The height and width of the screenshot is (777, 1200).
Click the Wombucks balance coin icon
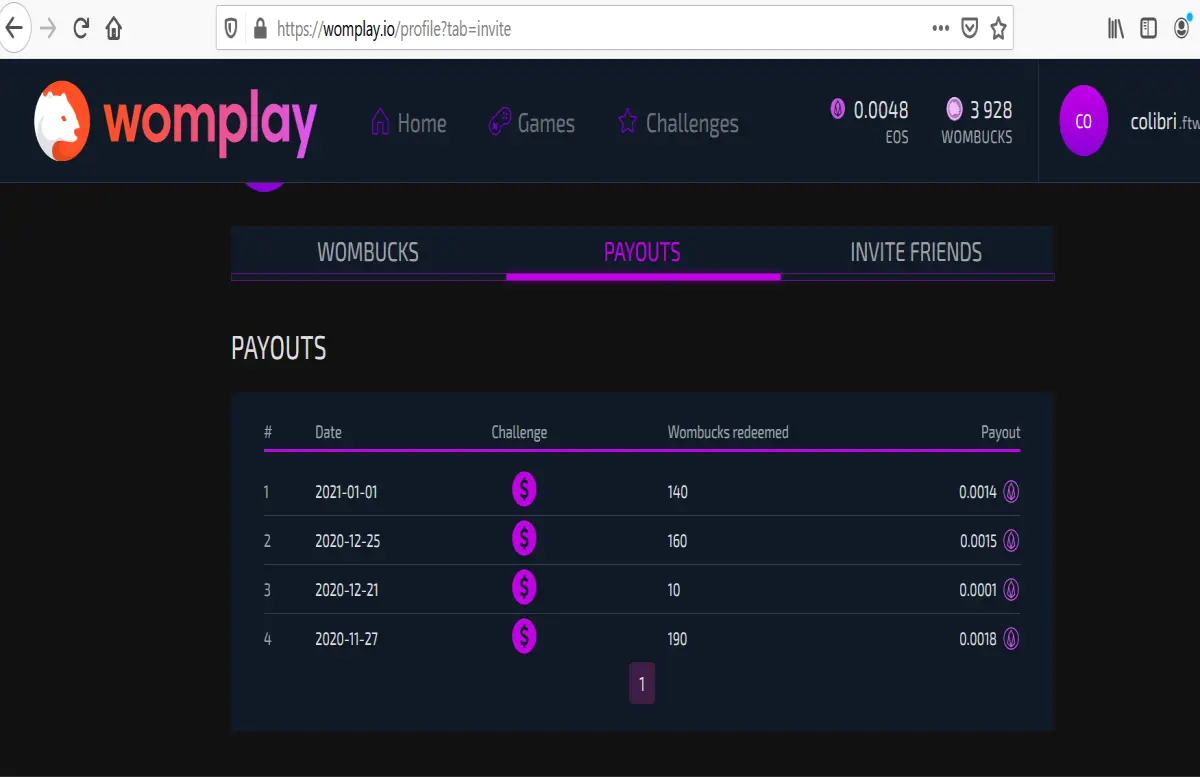click(954, 109)
